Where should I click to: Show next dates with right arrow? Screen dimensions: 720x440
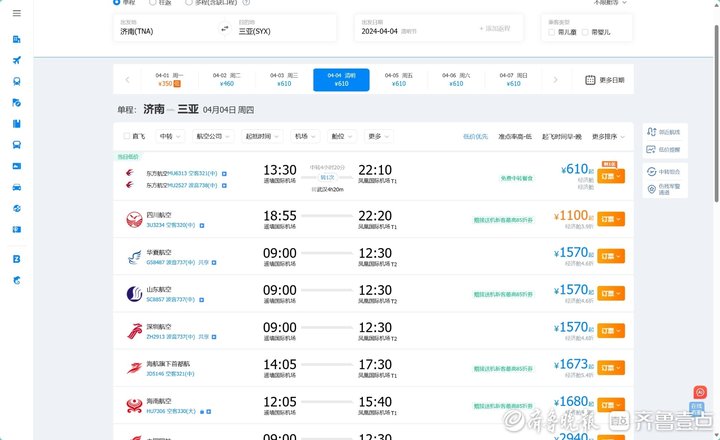pos(556,80)
